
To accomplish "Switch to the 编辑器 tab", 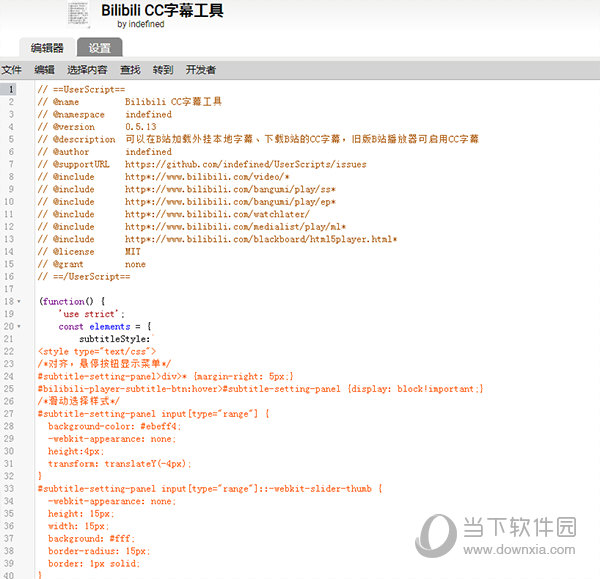I will pyautogui.click(x=47, y=48).
